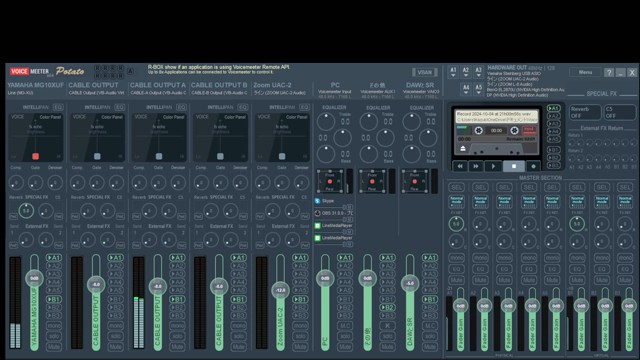Toggle the K button on その他 strip

(x=387, y=326)
